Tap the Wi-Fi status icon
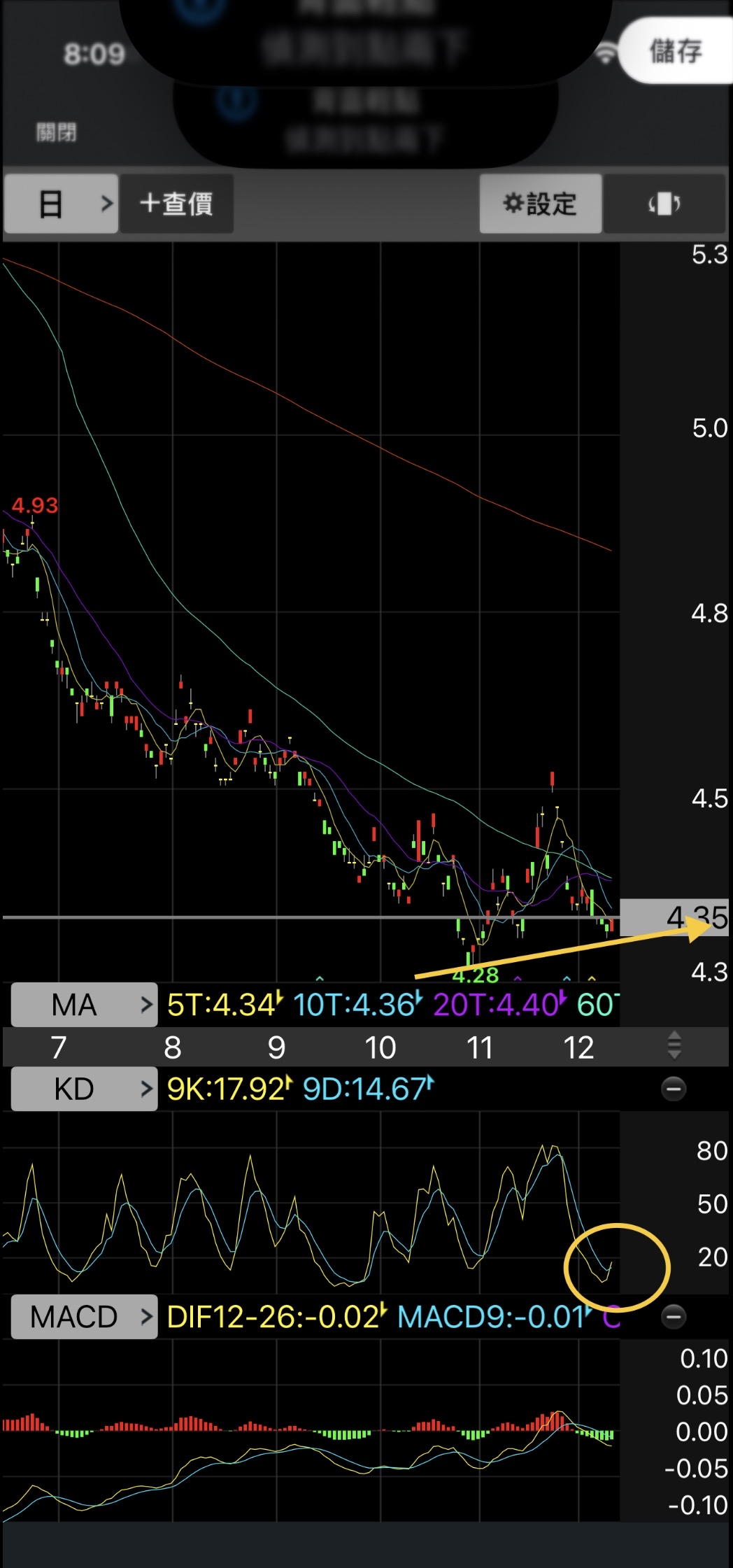Screen dimensions: 733x1568 606,54
